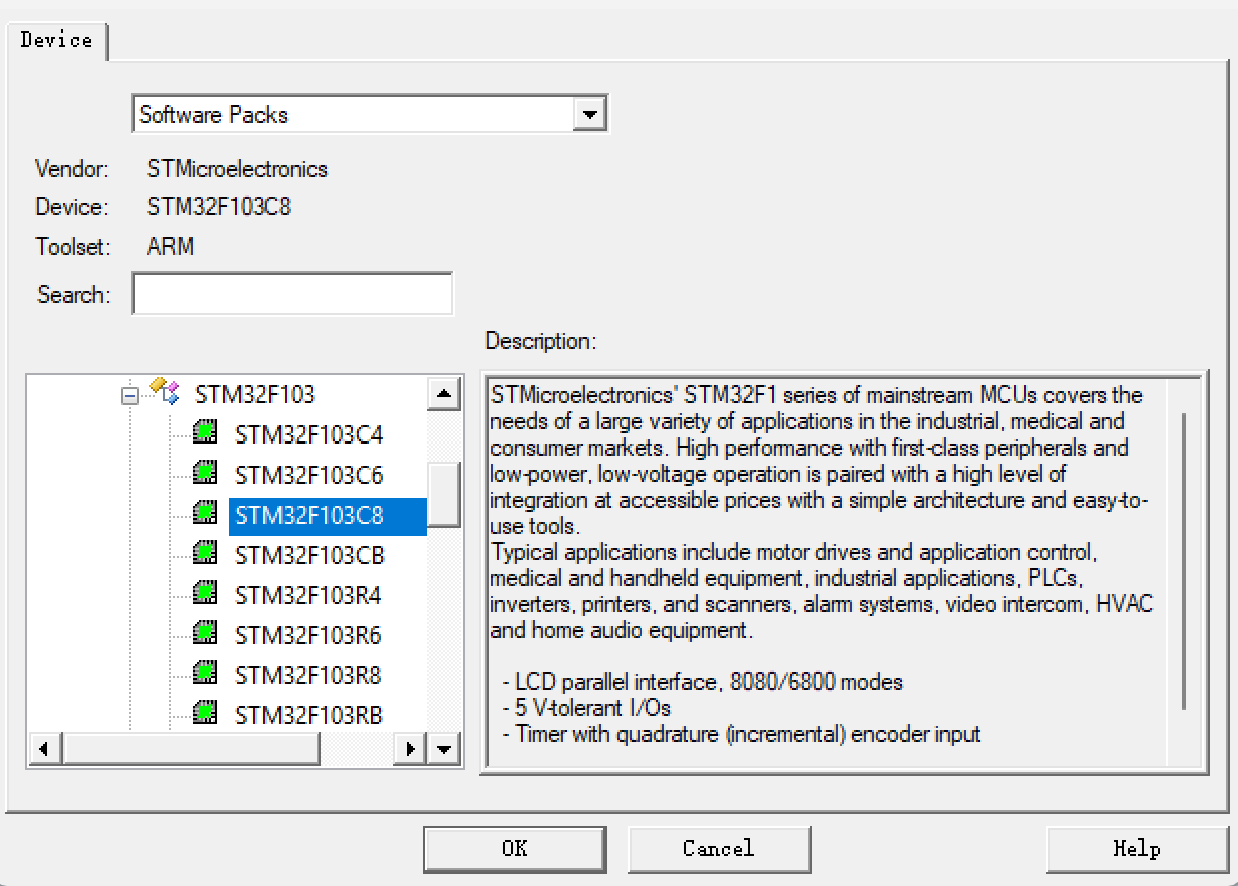Click device tree vertical scrollbar thumb
1238x886 pixels.
444,494
